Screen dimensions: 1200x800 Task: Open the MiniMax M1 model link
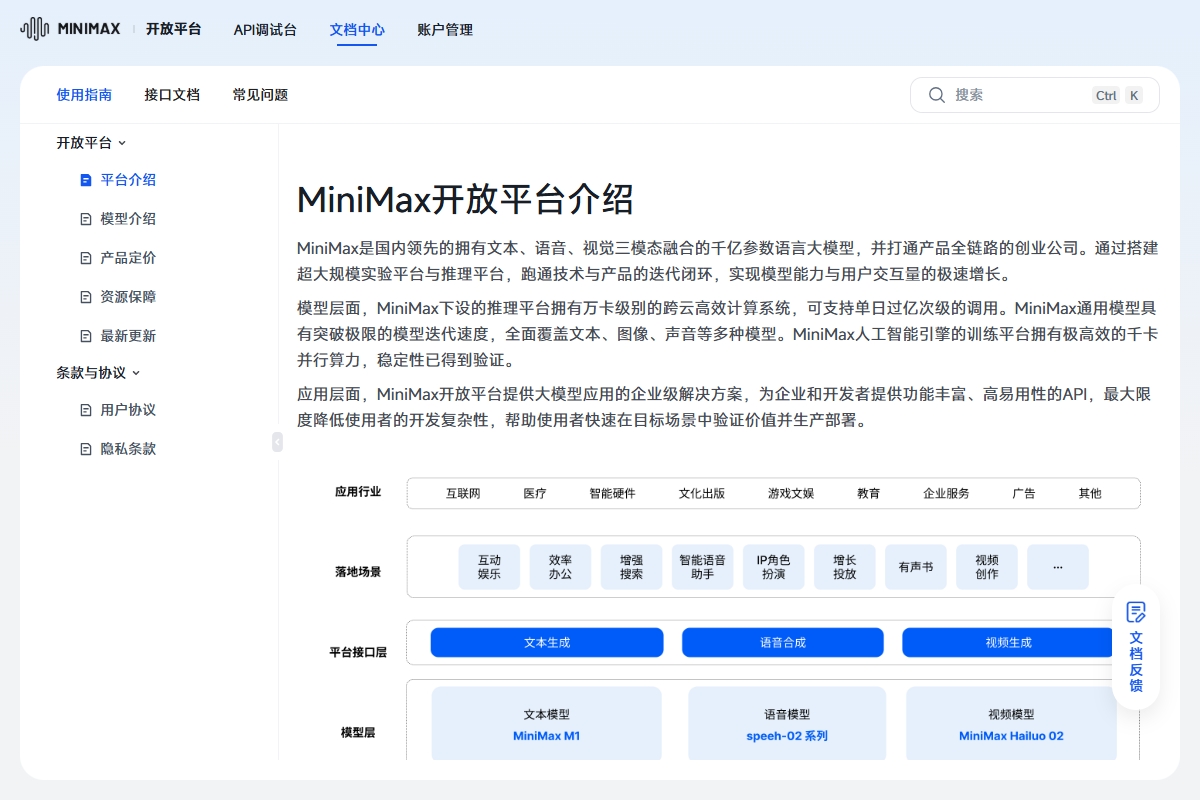click(x=545, y=735)
